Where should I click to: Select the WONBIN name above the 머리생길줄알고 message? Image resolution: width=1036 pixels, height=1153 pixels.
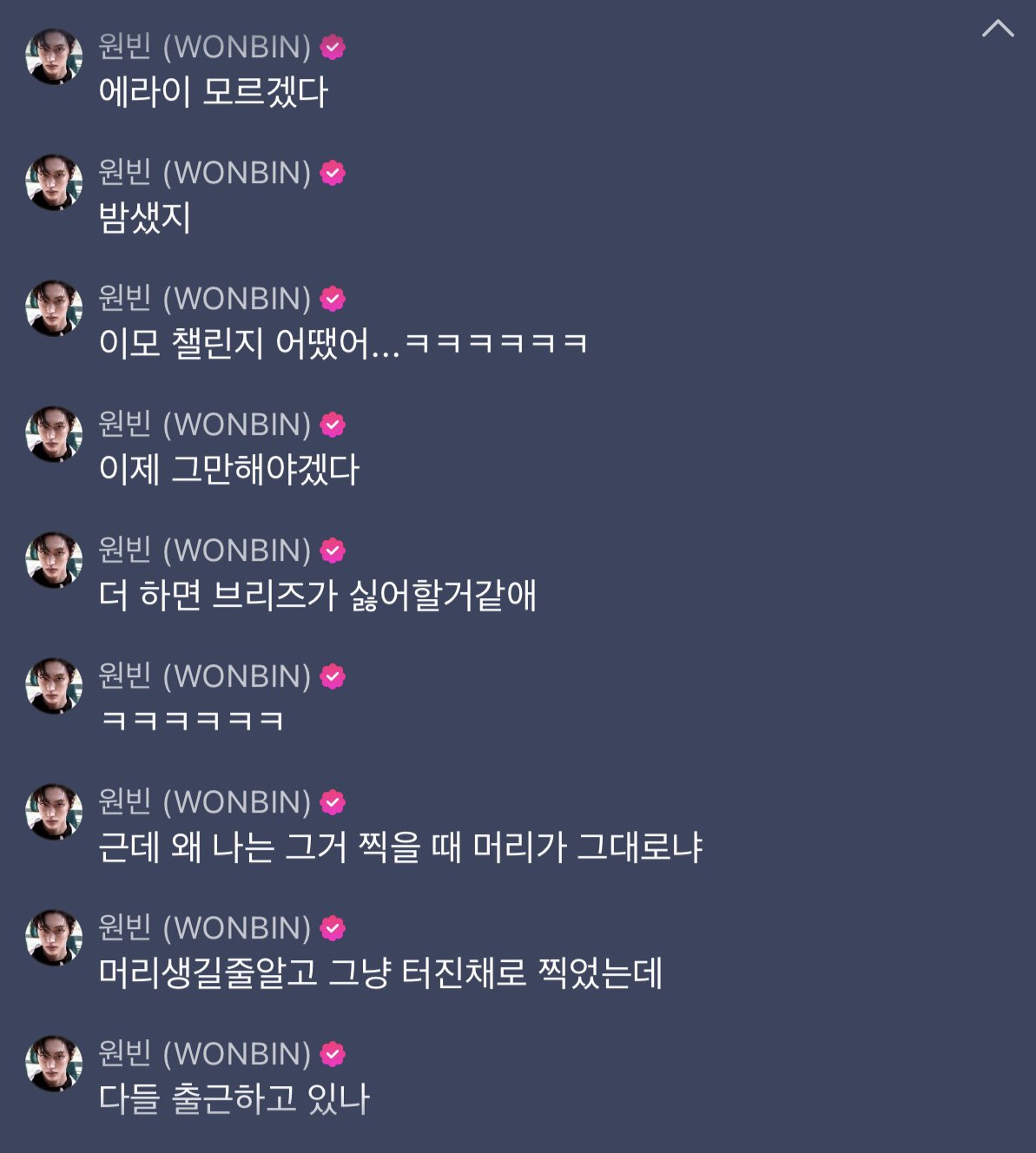click(204, 928)
